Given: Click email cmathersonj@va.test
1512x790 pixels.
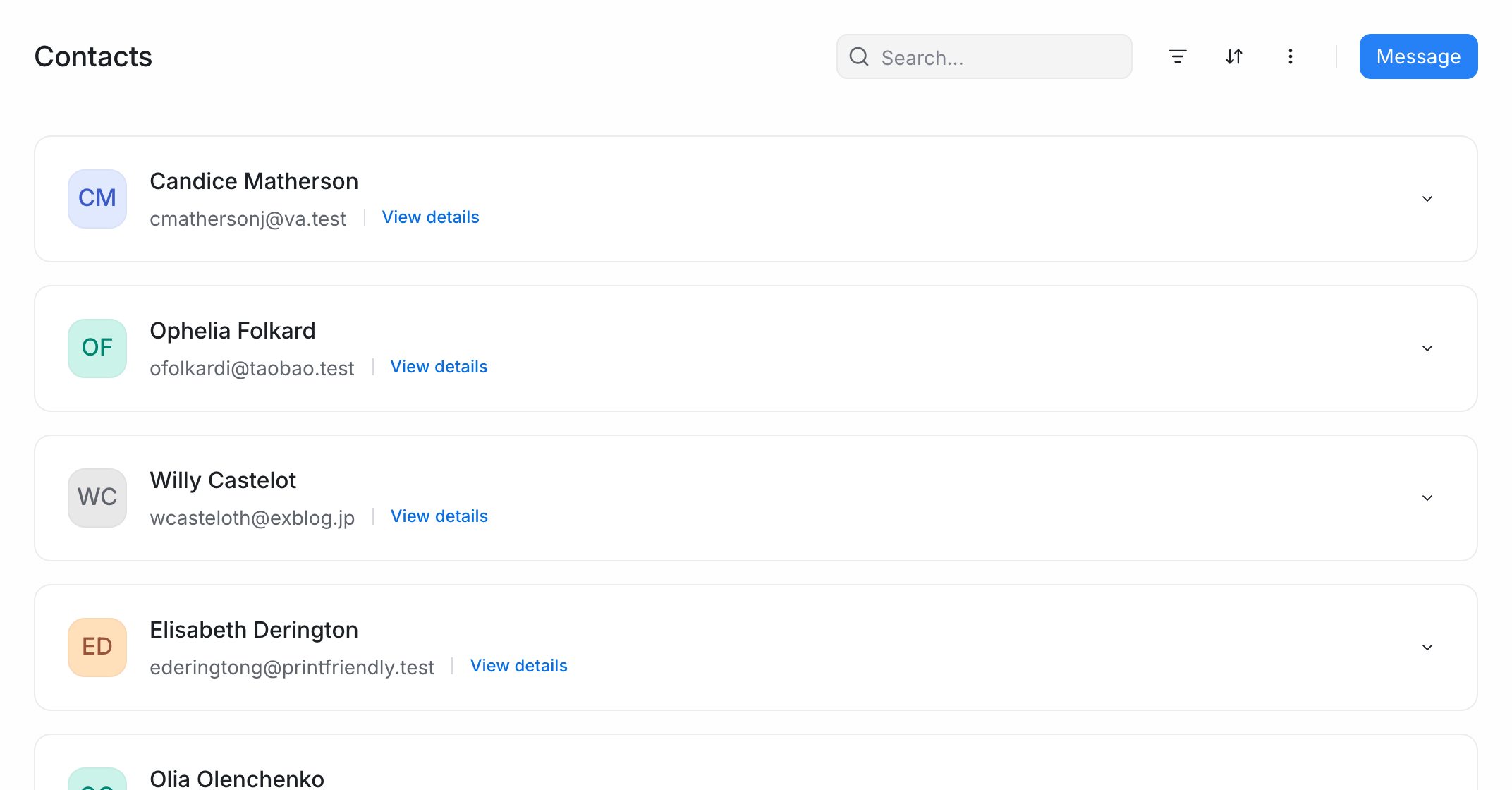Looking at the screenshot, I should click(x=248, y=219).
